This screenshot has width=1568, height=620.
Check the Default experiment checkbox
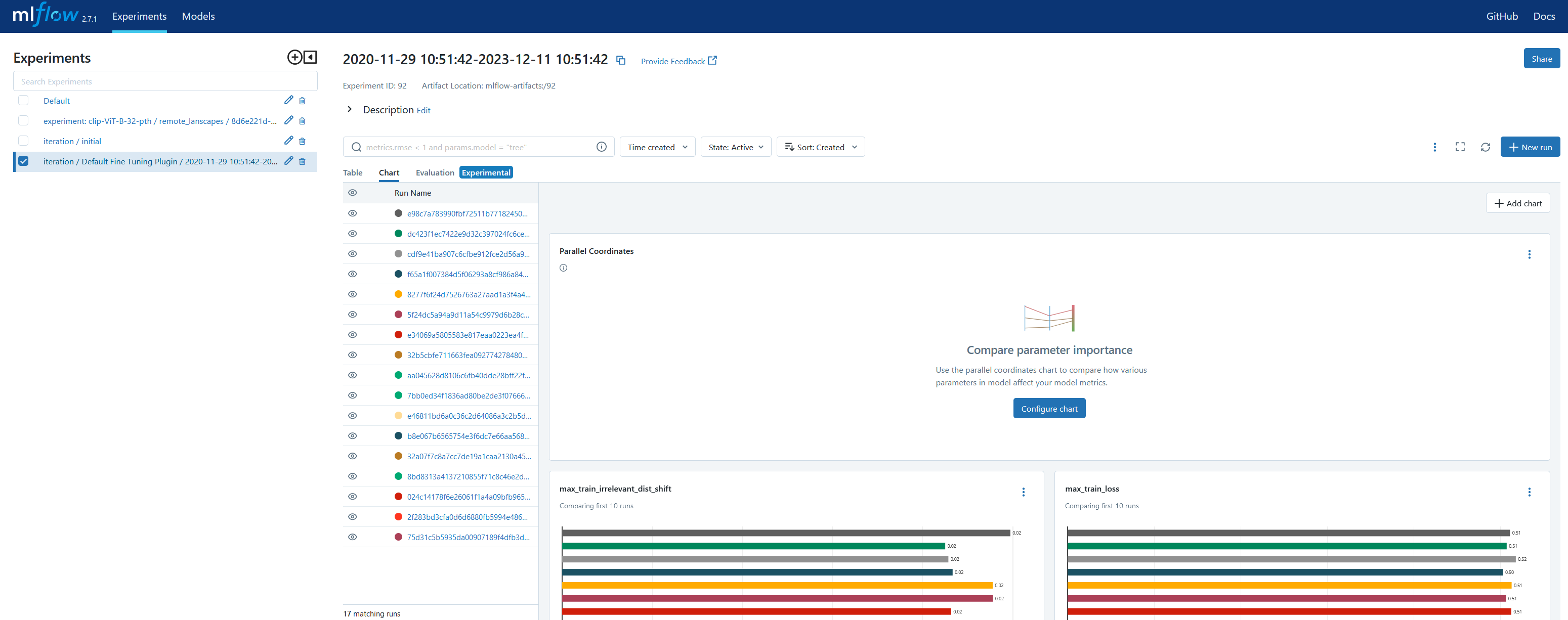click(23, 101)
